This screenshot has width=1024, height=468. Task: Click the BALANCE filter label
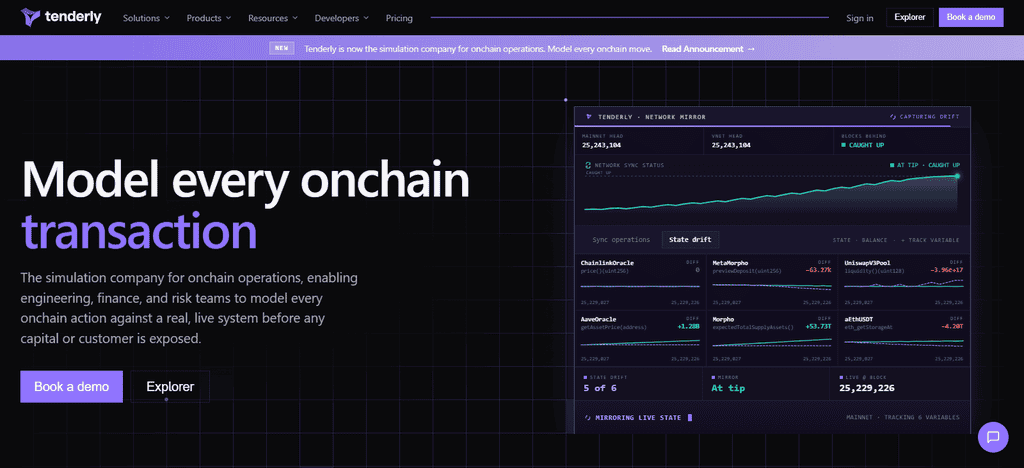[x=874, y=240]
